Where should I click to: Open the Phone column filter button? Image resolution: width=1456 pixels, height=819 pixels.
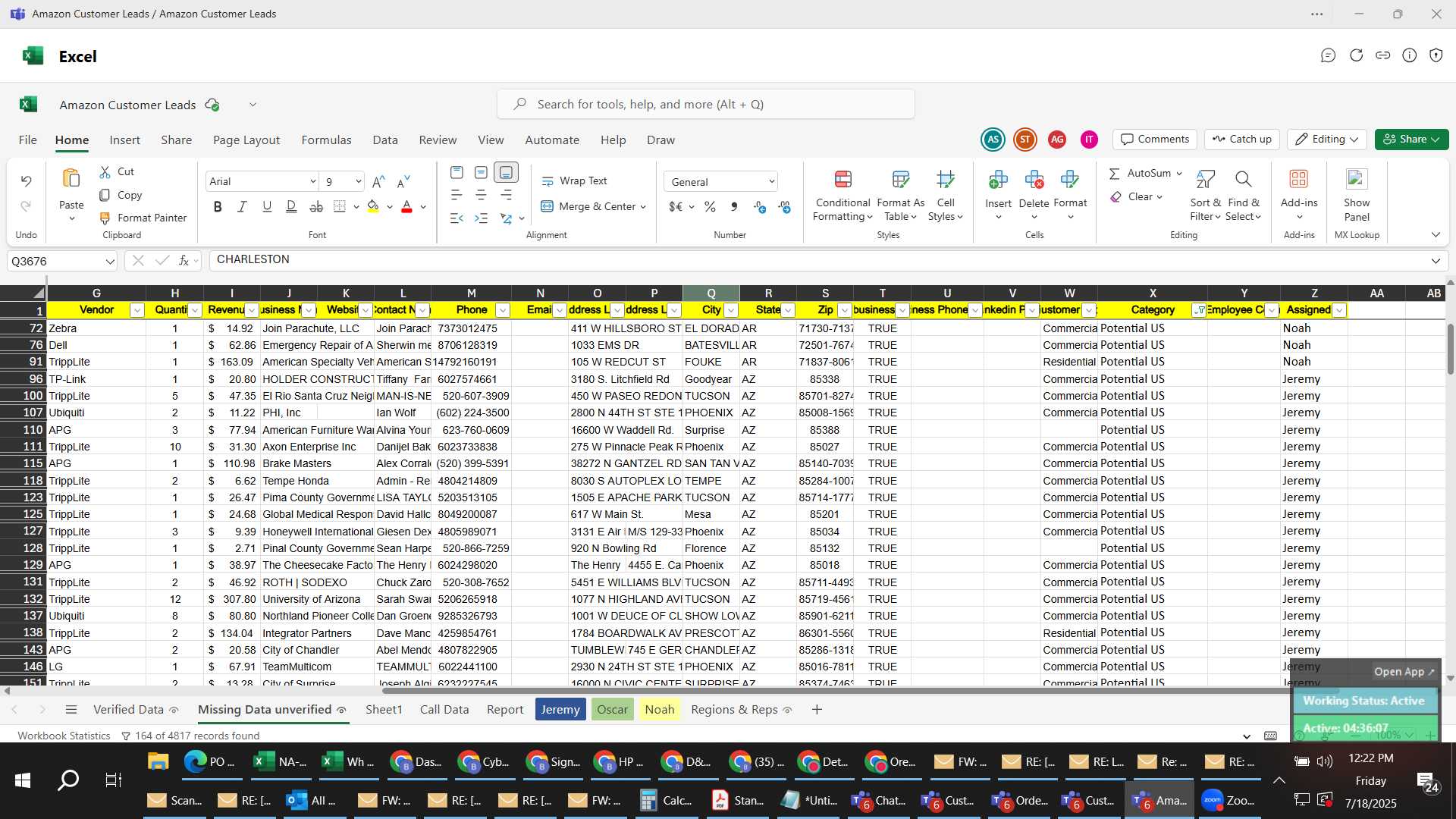pyautogui.click(x=502, y=310)
